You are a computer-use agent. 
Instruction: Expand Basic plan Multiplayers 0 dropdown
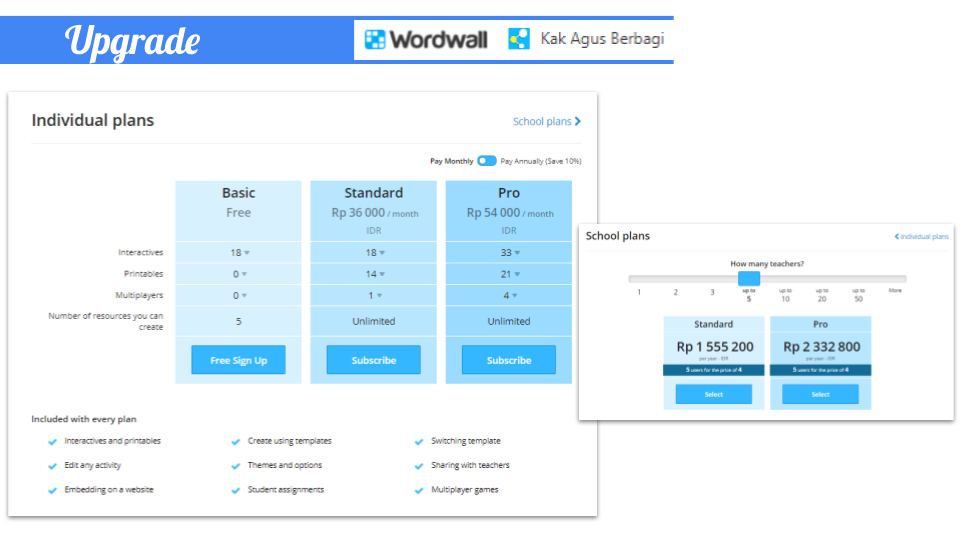tap(239, 295)
